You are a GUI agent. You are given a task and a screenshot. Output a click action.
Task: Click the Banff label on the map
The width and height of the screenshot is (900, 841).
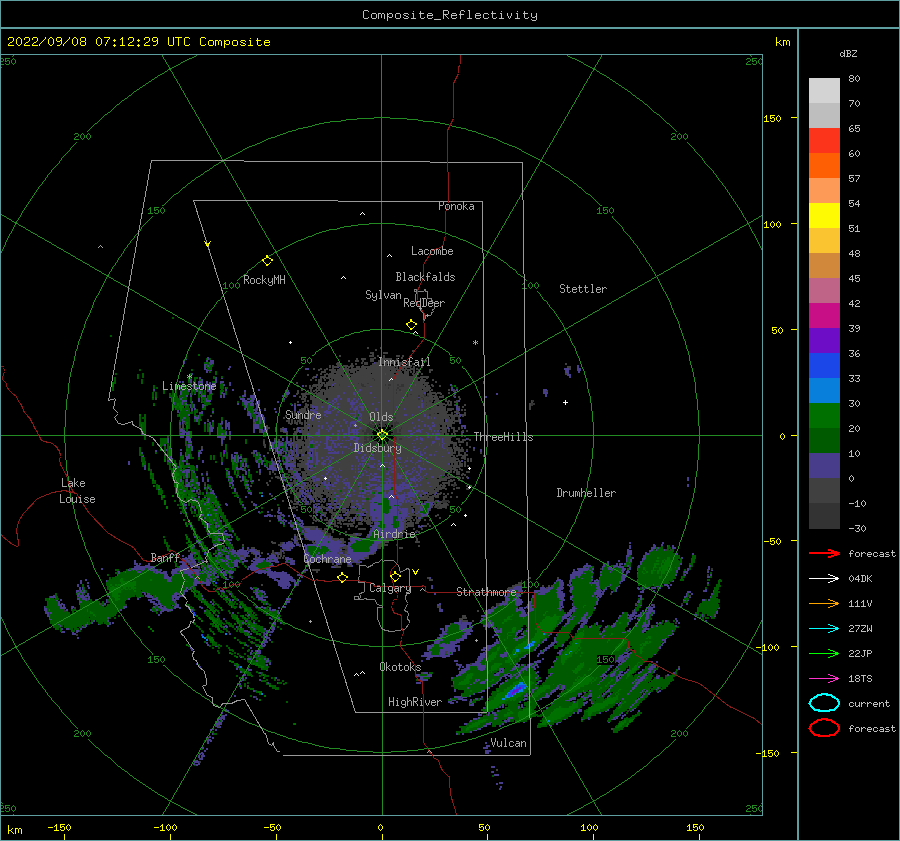(x=165, y=557)
